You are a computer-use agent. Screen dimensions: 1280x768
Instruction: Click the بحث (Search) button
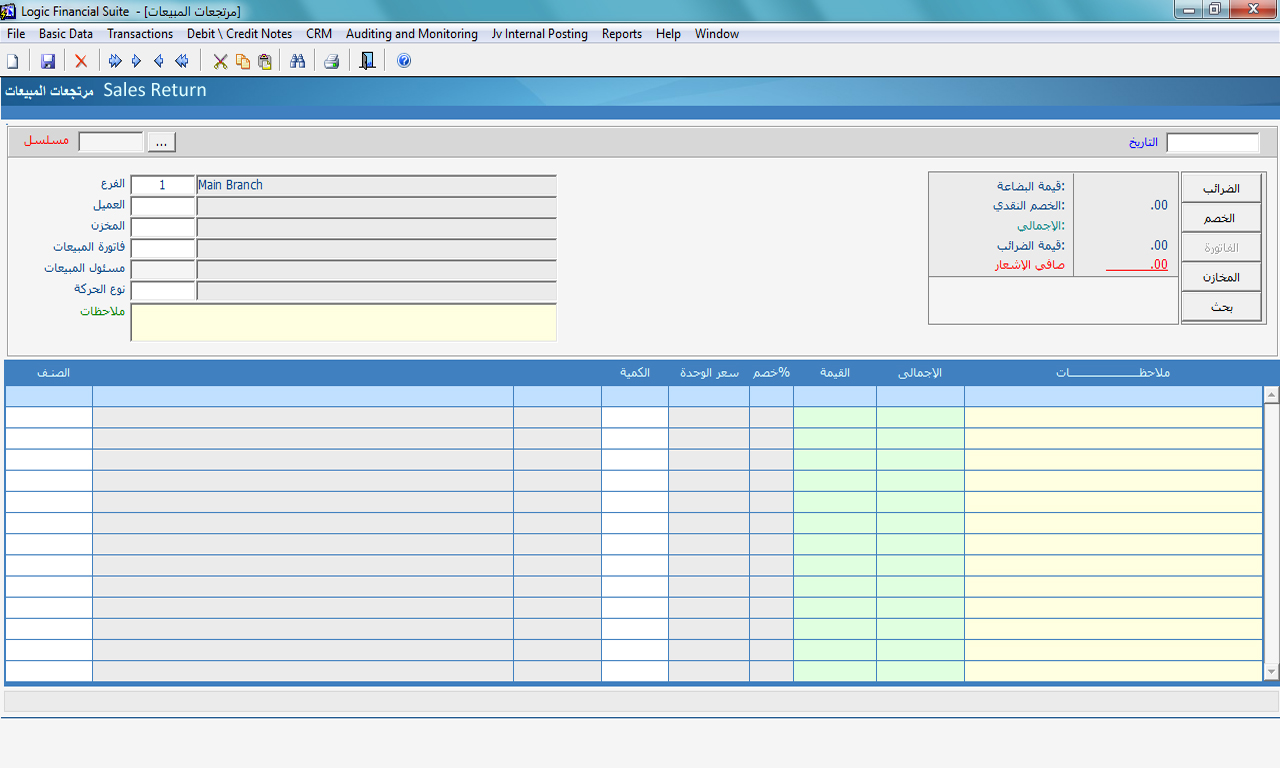pos(1221,307)
